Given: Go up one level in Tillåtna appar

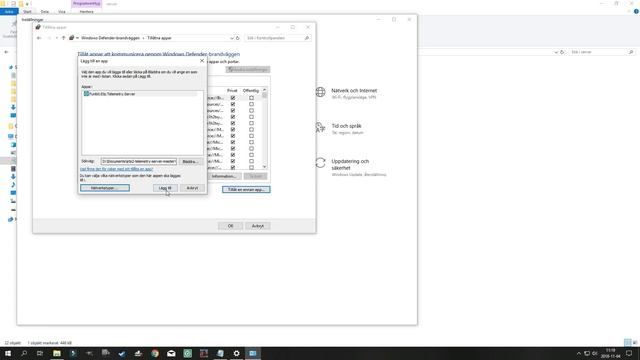Looking at the screenshot, I should pyautogui.click(x=63, y=38).
